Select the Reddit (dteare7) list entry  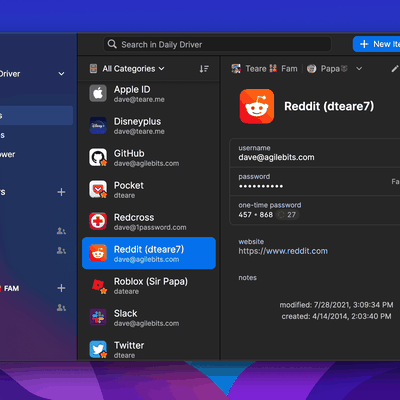click(149, 253)
